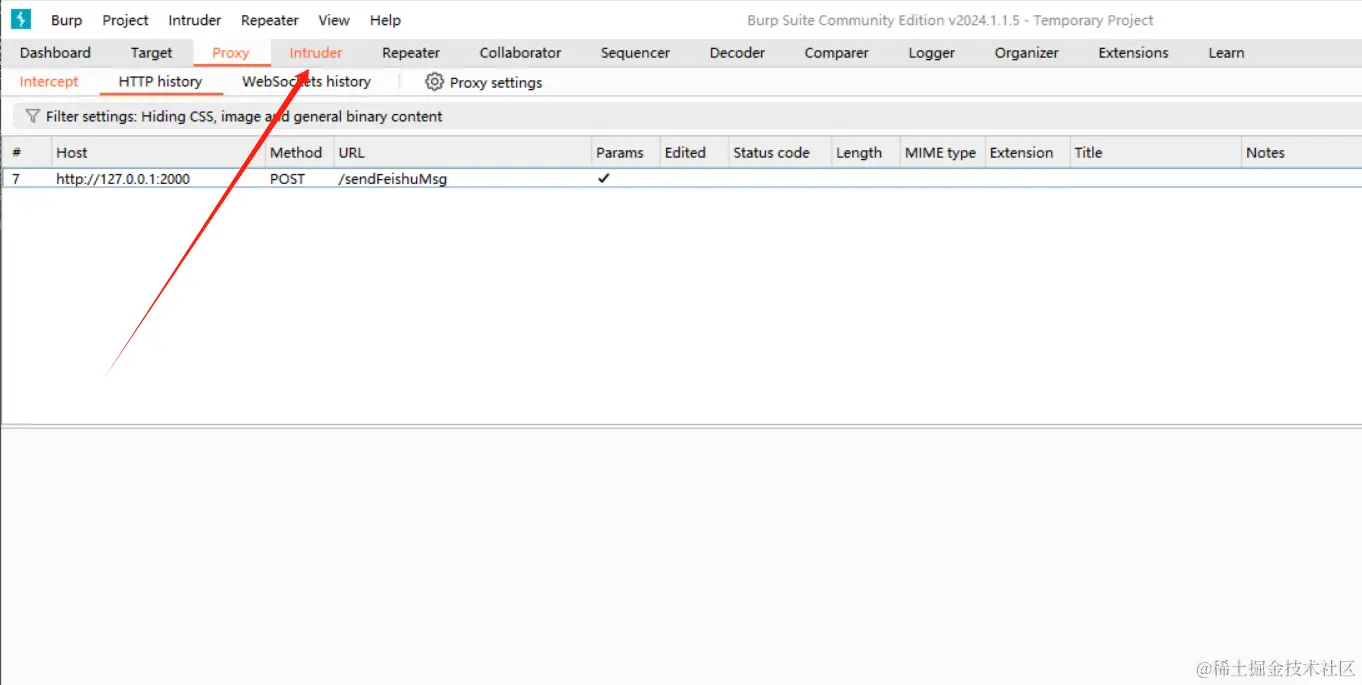Sort by the Host column header
Image resolution: width=1362 pixels, height=685 pixels.
pos(158,152)
